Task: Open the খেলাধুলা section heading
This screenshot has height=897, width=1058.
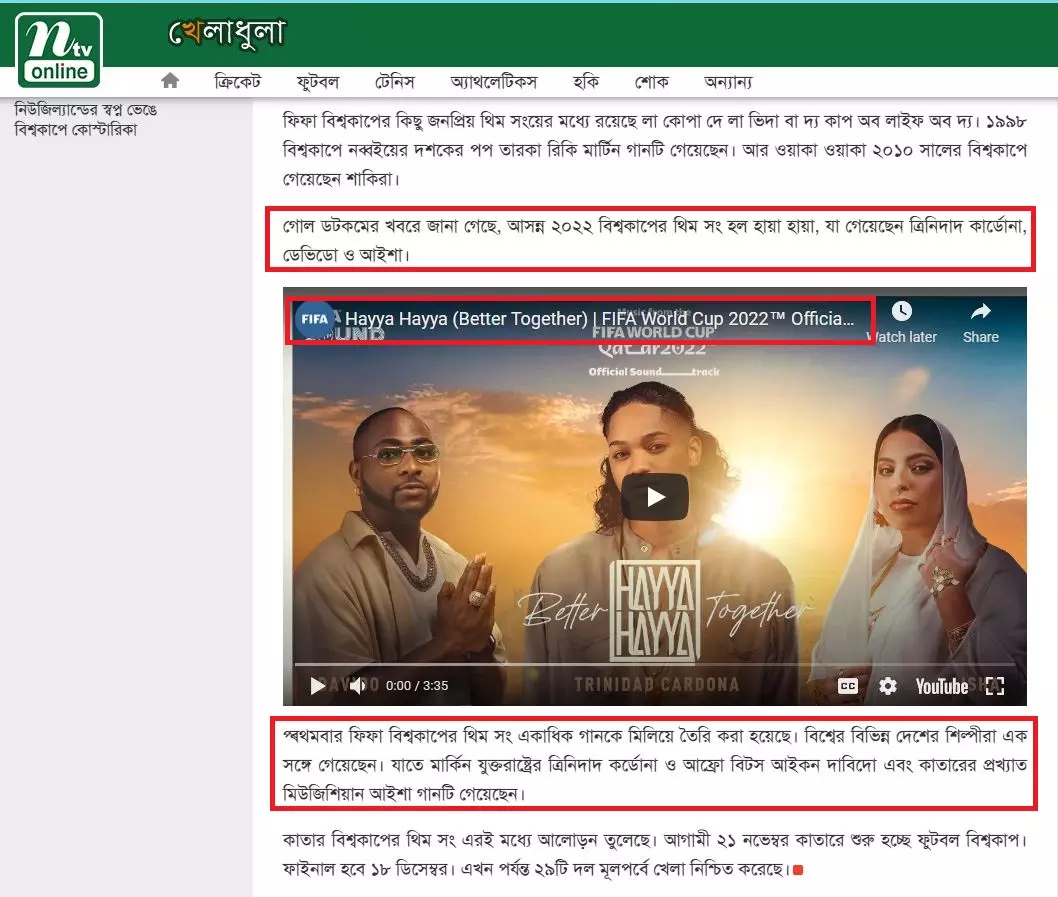Action: tap(227, 33)
